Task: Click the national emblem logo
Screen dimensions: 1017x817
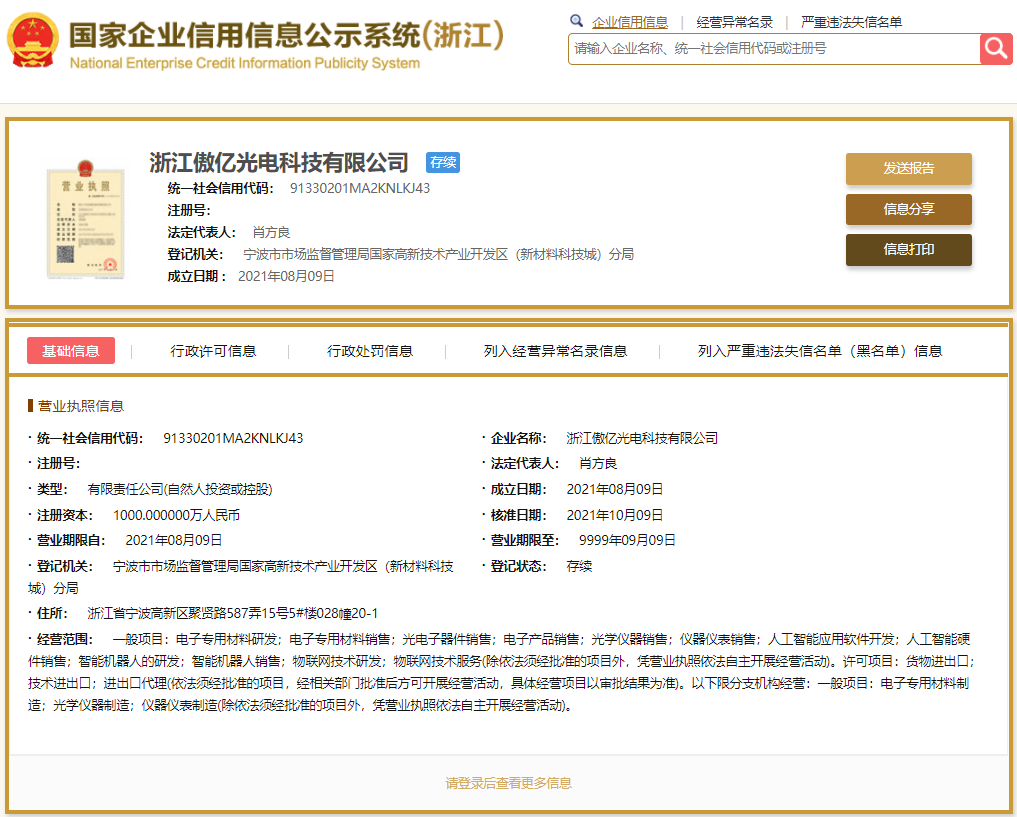Action: 32,41
